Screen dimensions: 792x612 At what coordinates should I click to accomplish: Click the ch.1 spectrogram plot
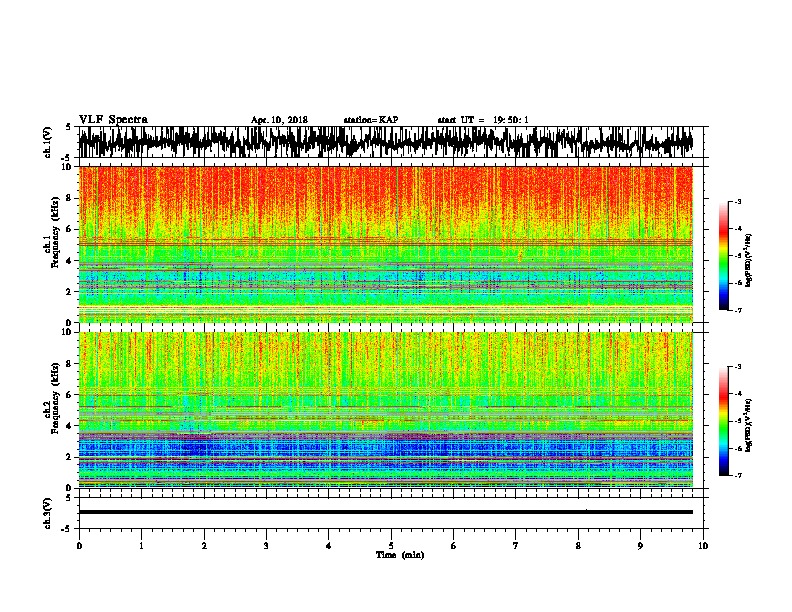click(385, 244)
